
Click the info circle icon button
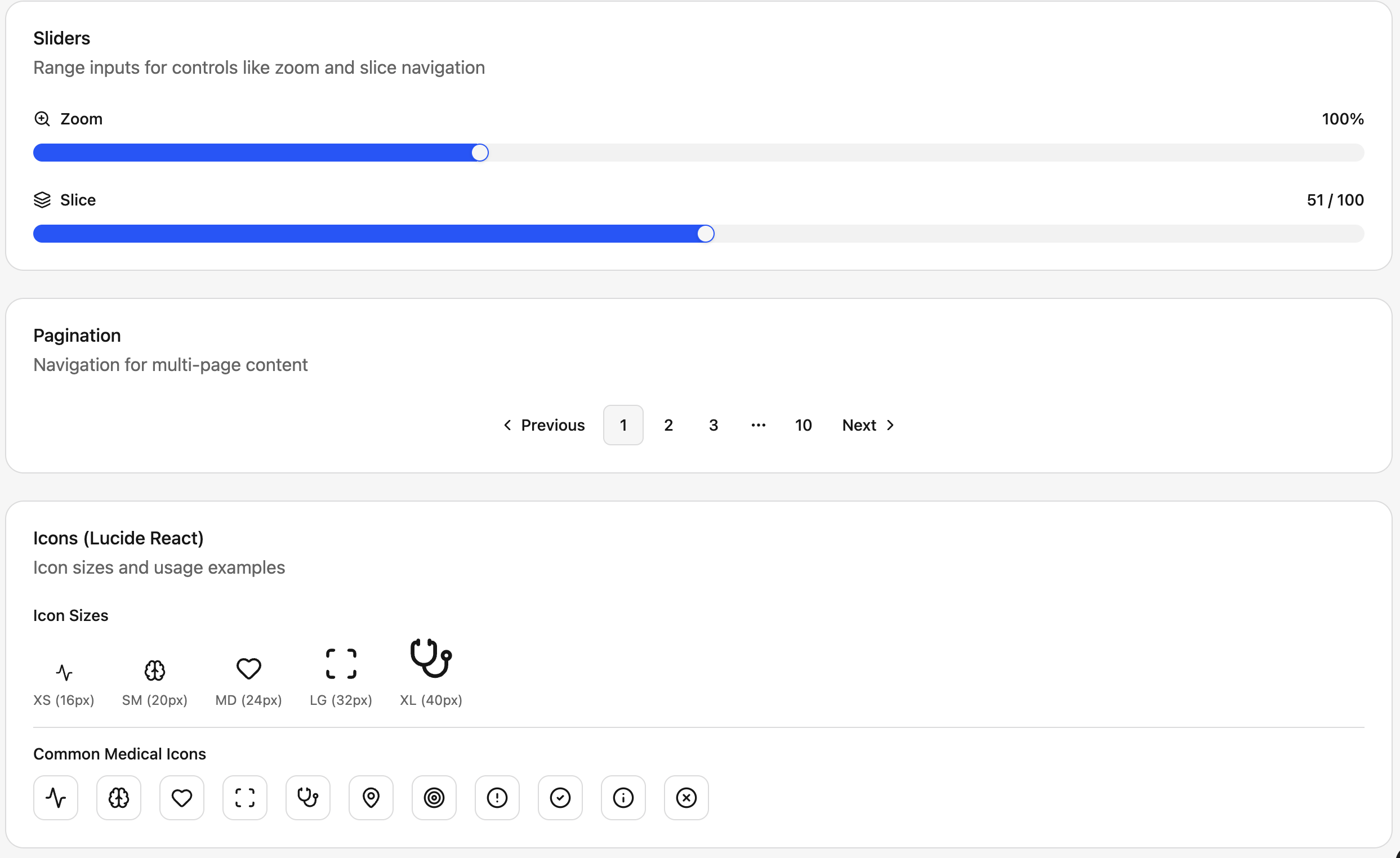click(x=623, y=797)
